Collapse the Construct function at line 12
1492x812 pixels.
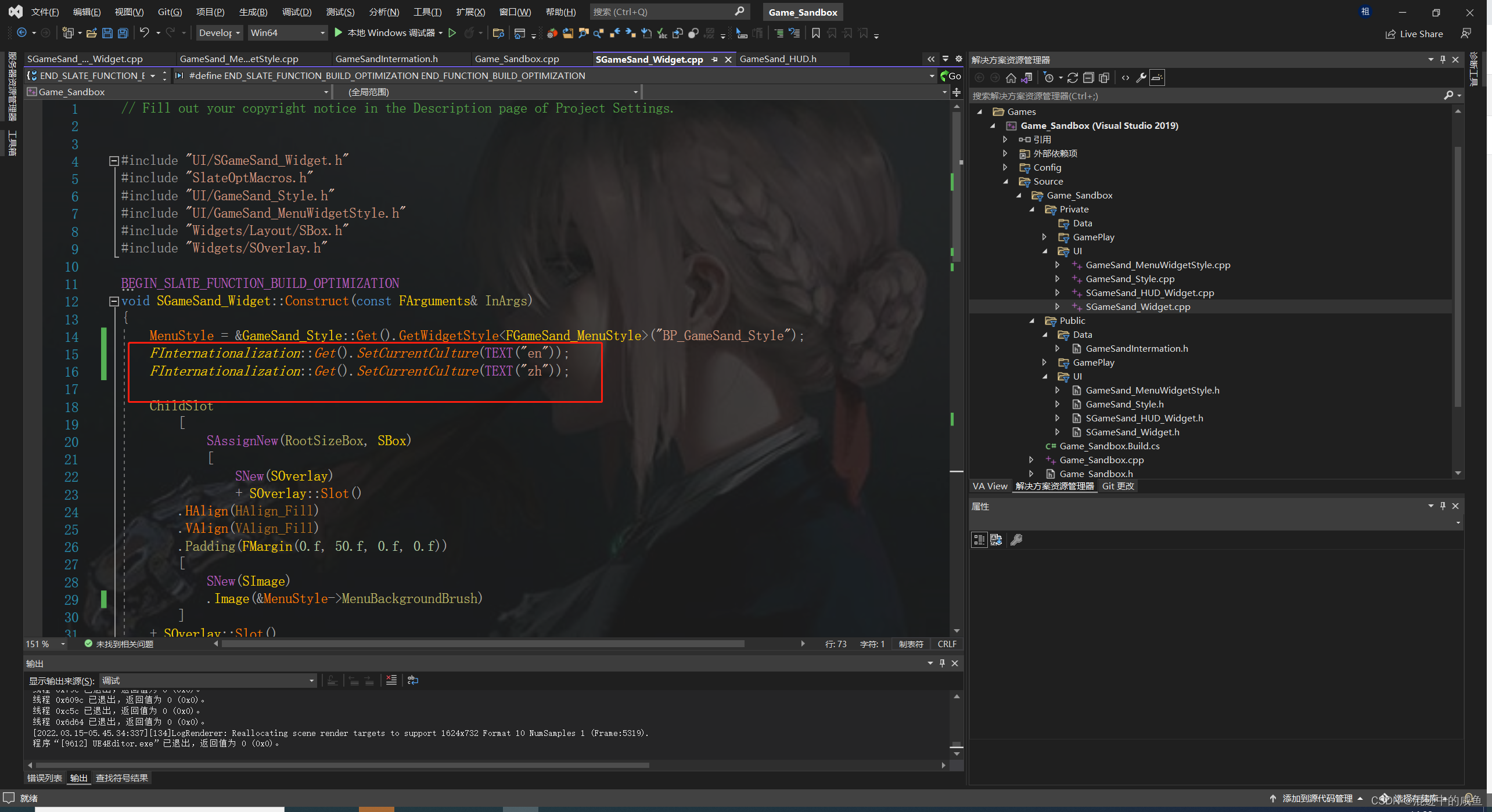coord(114,301)
